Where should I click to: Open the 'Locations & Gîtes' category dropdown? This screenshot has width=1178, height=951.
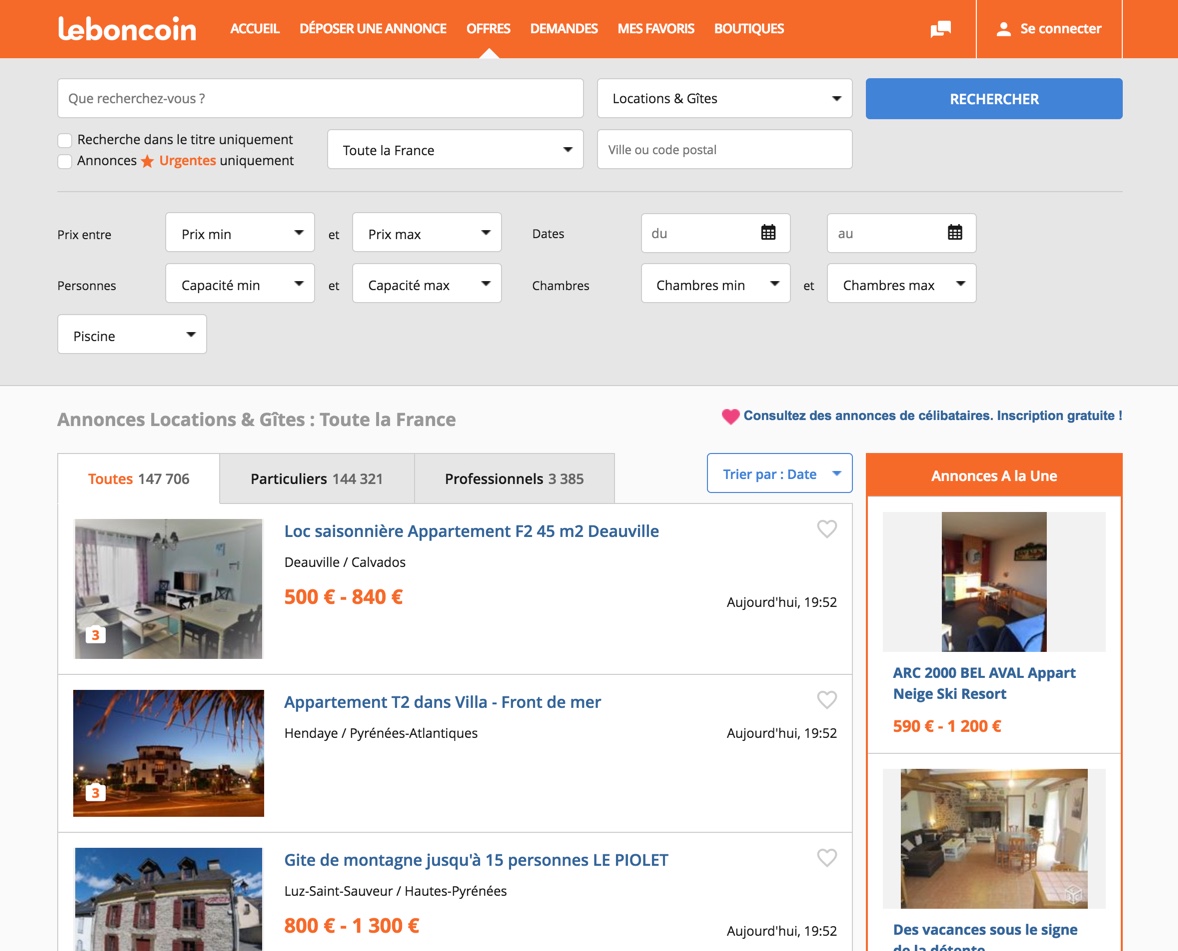[724, 98]
